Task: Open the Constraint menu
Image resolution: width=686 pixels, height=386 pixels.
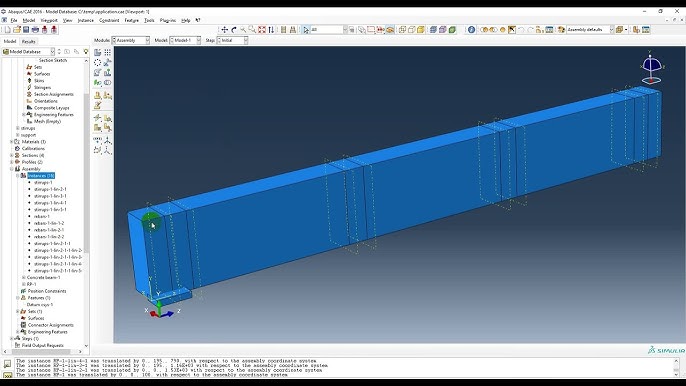Action: [x=109, y=20]
